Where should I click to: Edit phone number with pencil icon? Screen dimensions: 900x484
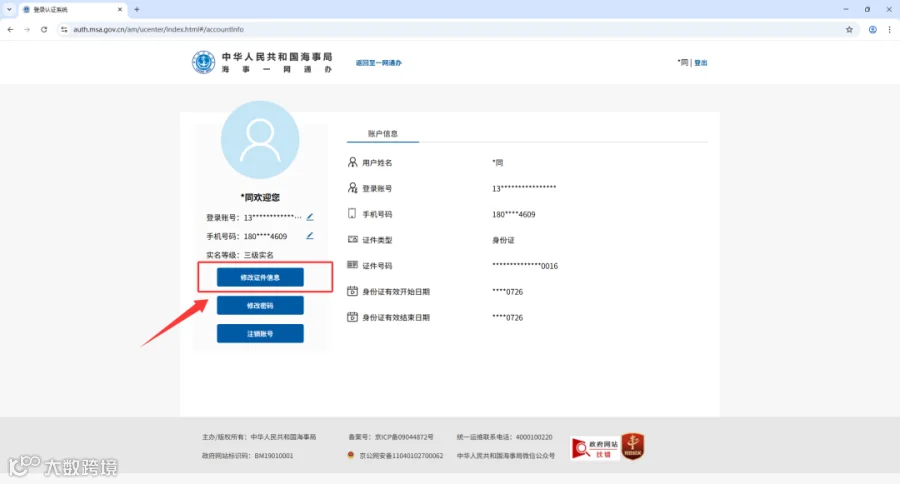[x=310, y=236]
